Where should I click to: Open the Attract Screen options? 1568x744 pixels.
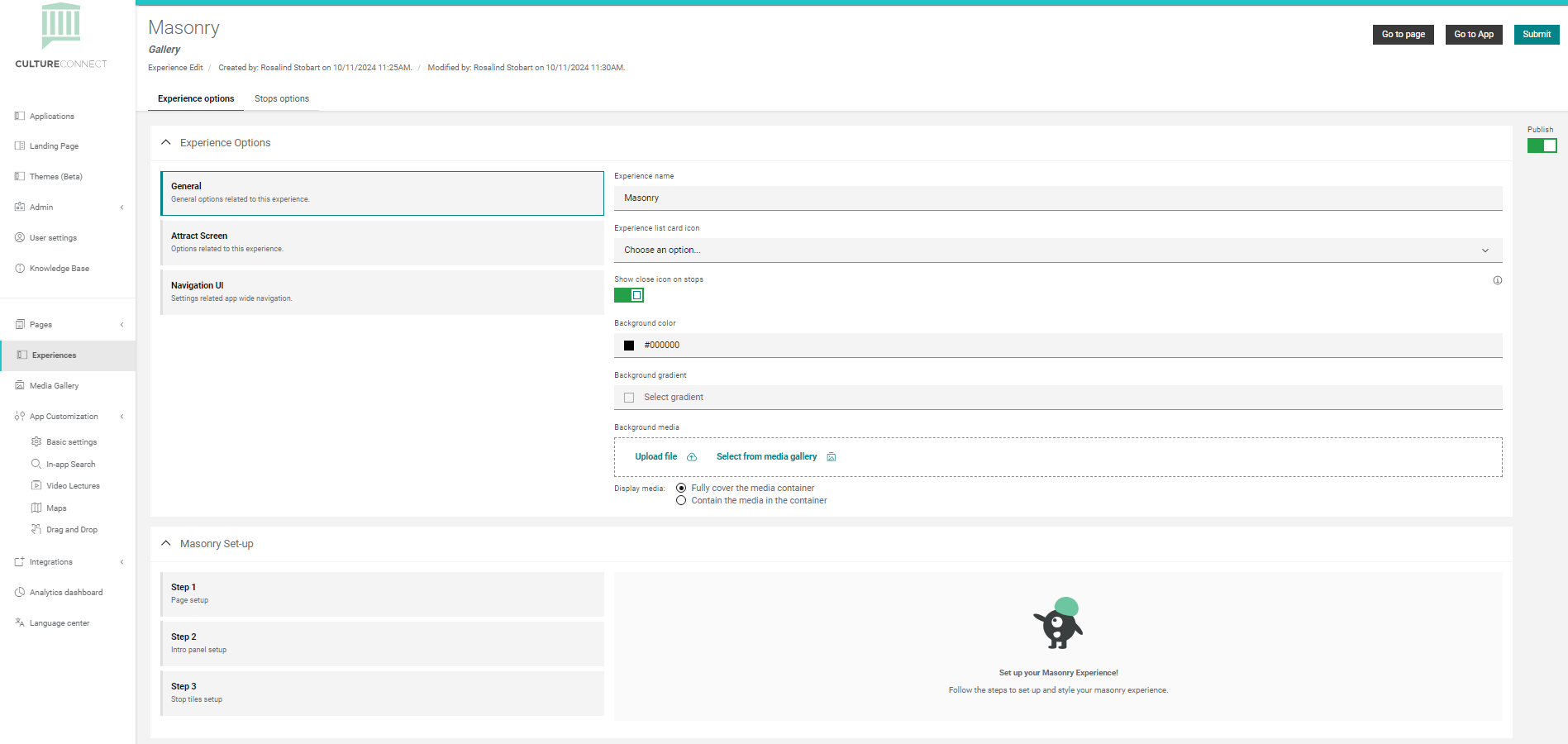point(382,243)
